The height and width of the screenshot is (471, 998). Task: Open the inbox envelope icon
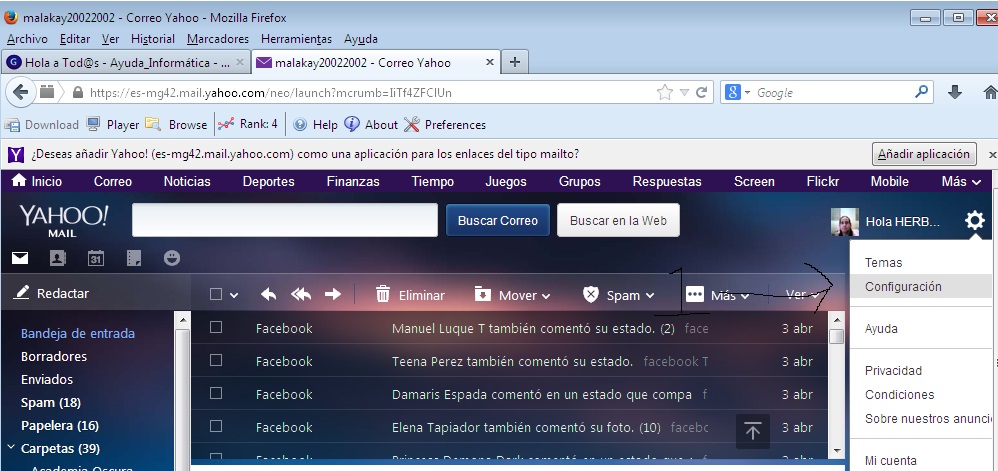(20, 258)
